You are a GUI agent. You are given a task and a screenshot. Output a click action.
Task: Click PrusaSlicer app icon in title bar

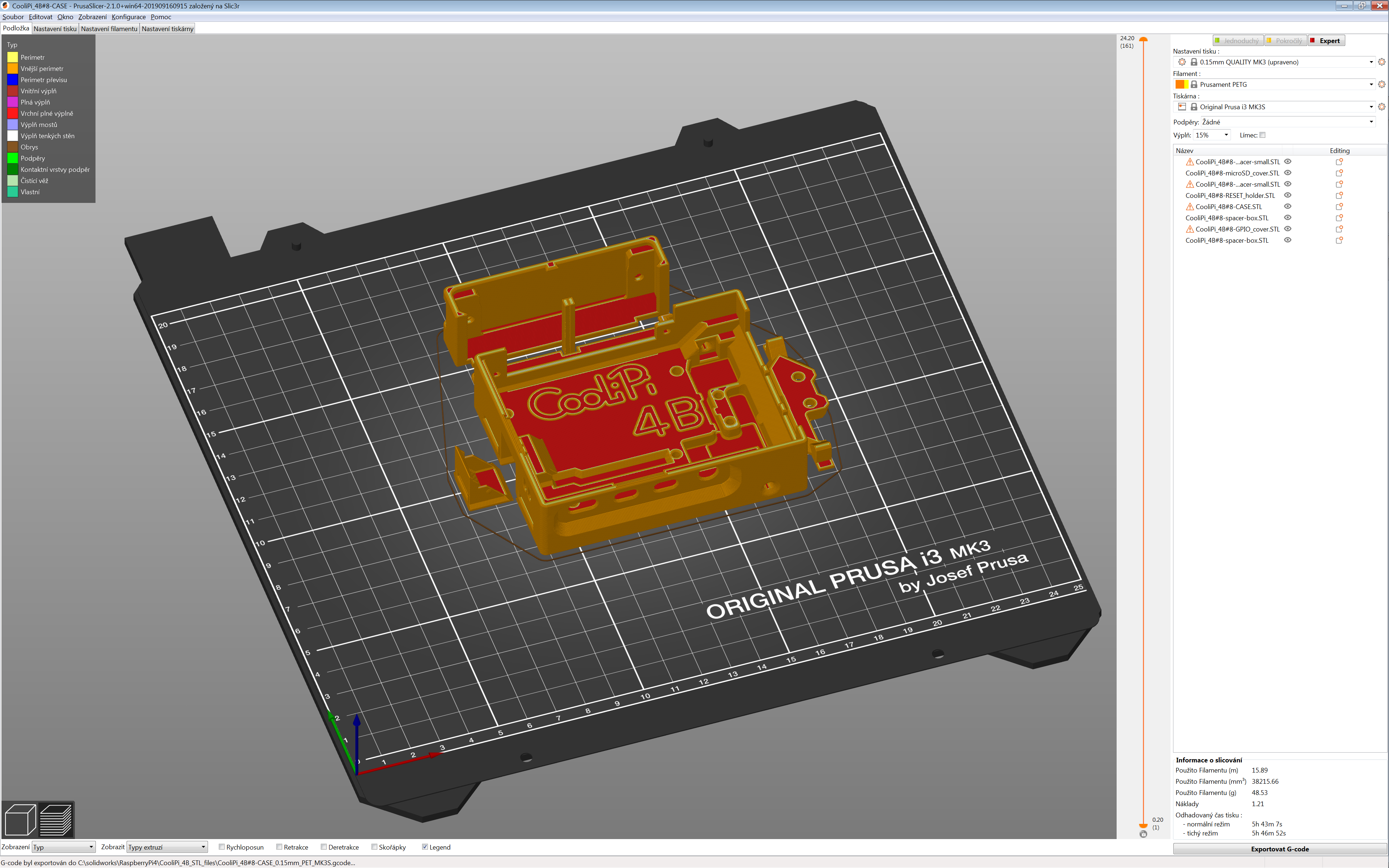pyautogui.click(x=5, y=6)
